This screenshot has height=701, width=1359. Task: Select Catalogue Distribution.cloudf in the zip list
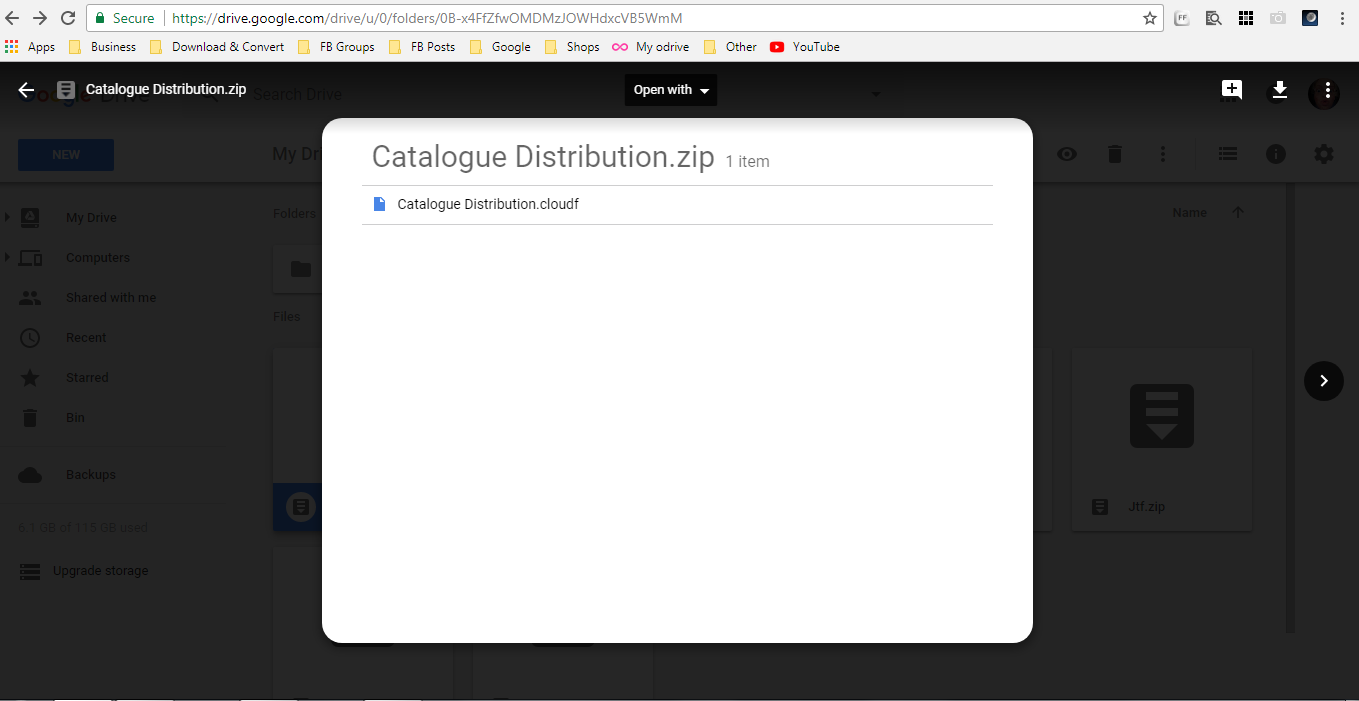(488, 204)
